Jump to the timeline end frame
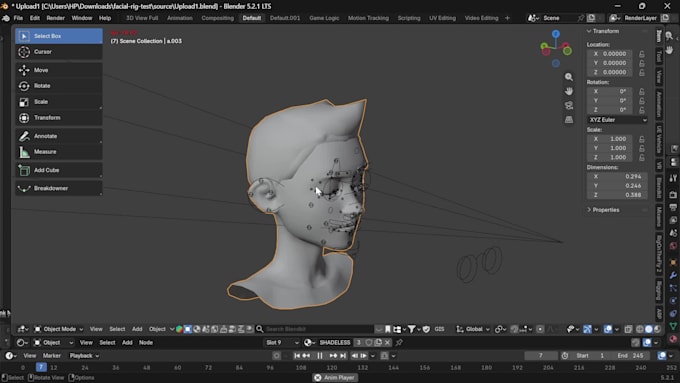 click(x=343, y=356)
